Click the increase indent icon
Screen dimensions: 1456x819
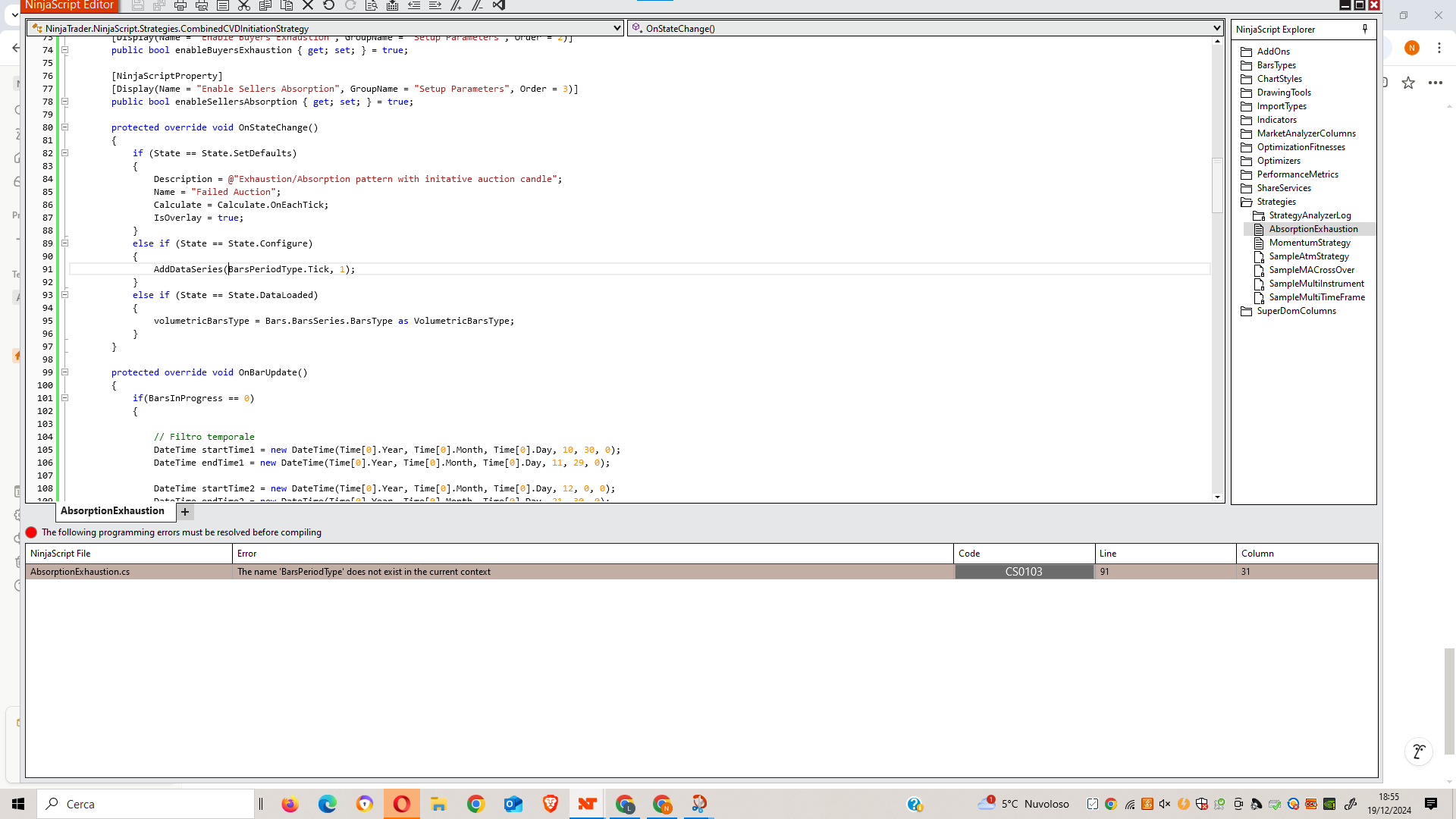pos(435,5)
